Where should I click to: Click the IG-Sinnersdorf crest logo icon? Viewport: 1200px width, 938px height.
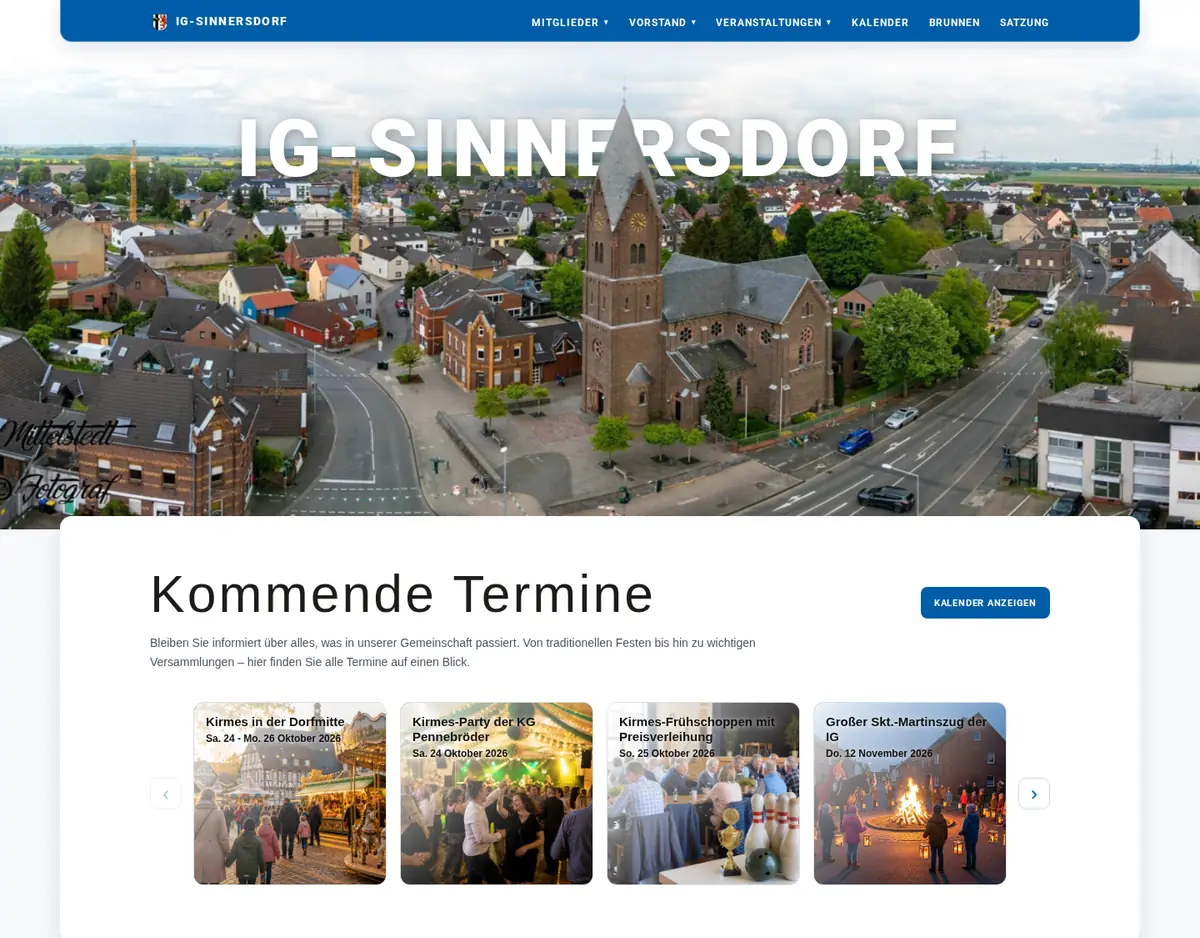point(160,22)
